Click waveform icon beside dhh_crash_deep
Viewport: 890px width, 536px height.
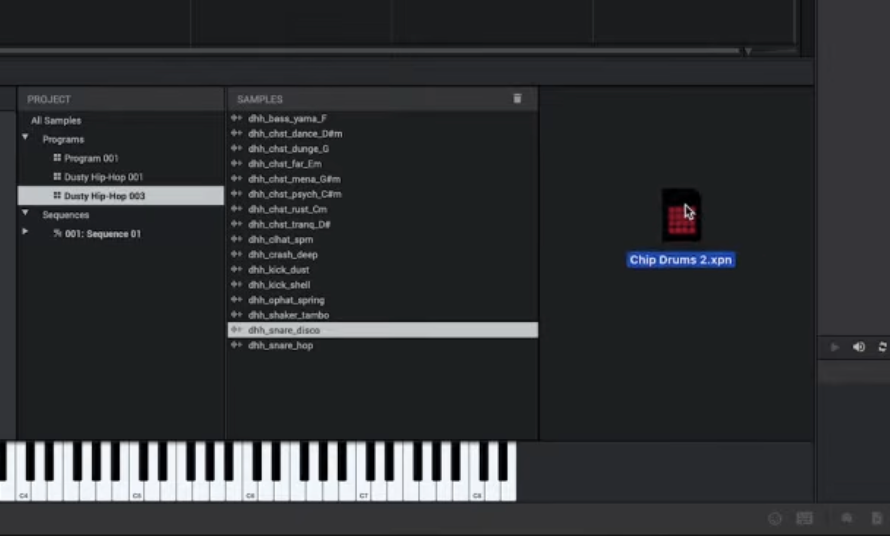237,254
